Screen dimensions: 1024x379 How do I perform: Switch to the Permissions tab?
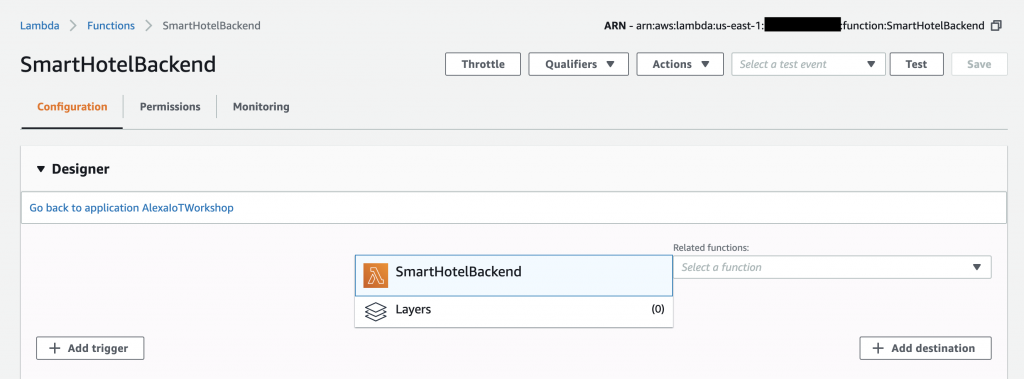tap(170, 107)
